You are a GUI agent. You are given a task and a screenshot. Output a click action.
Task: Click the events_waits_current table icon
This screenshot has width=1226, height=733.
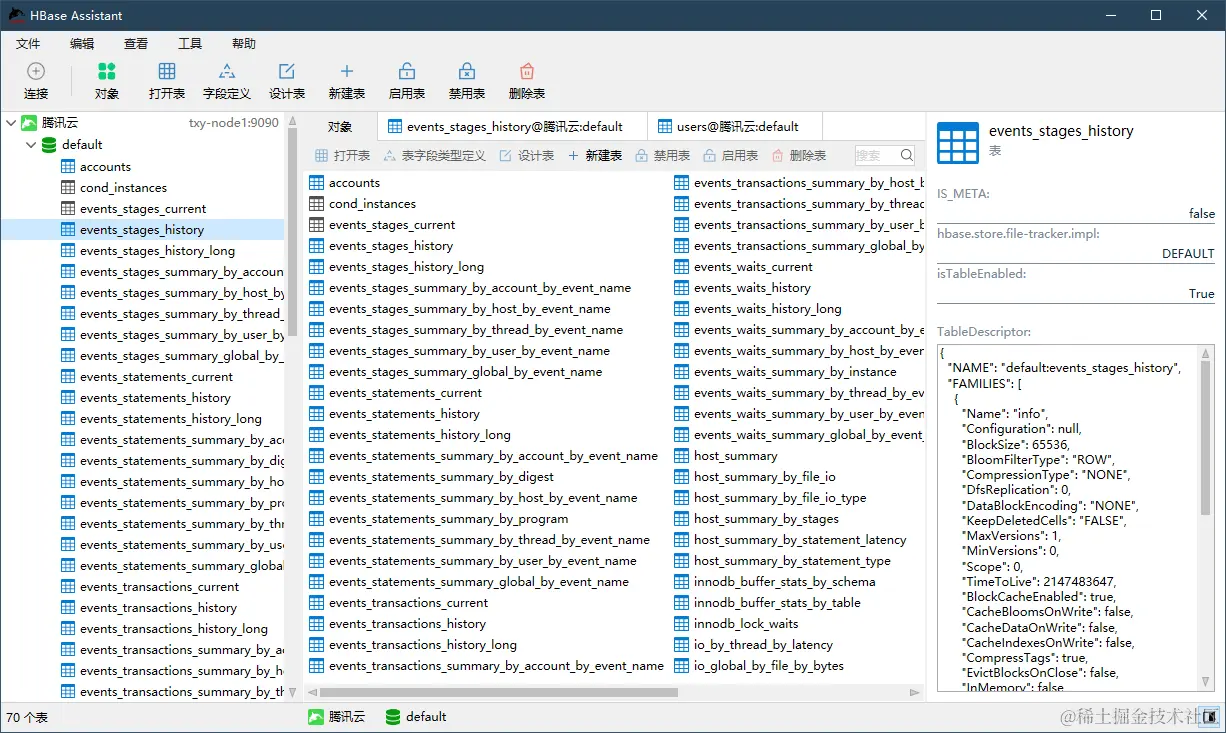coord(682,267)
